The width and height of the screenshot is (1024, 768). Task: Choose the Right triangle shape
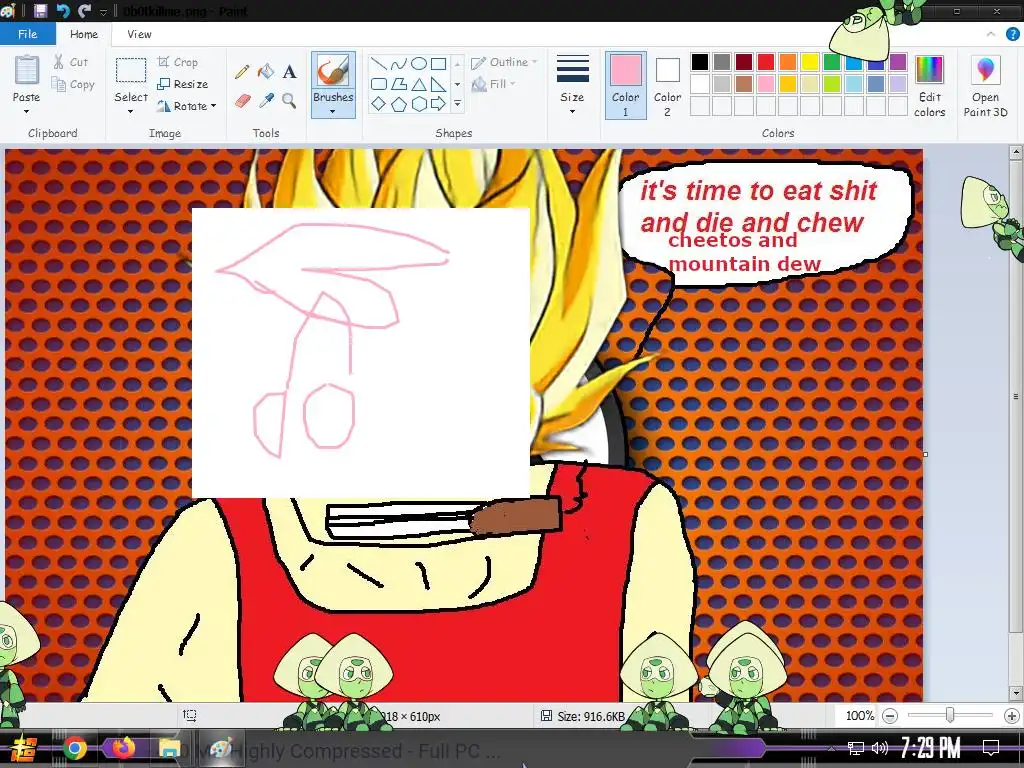(439, 84)
